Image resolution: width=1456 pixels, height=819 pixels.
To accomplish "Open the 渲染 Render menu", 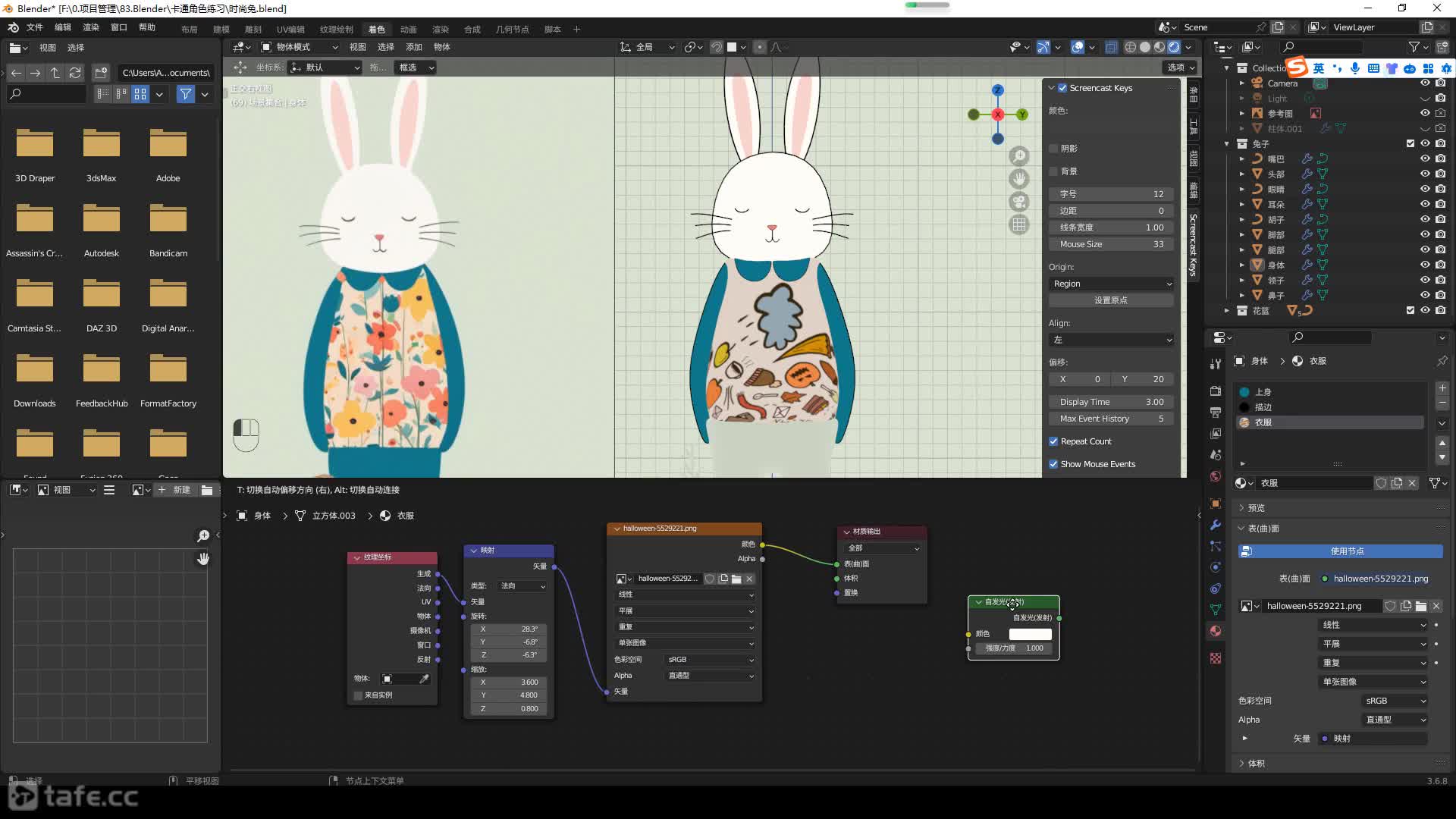I will click(91, 27).
